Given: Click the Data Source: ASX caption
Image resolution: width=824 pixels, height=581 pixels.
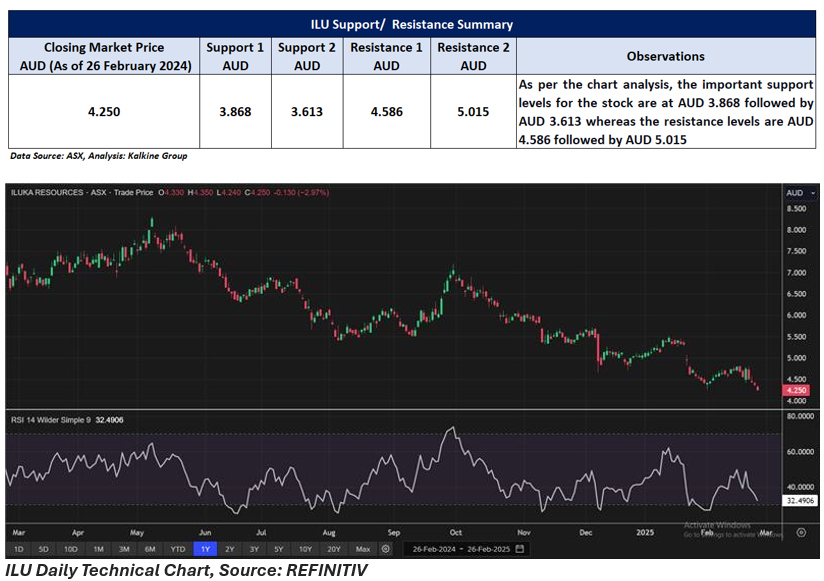Looking at the screenshot, I should click(x=99, y=155).
